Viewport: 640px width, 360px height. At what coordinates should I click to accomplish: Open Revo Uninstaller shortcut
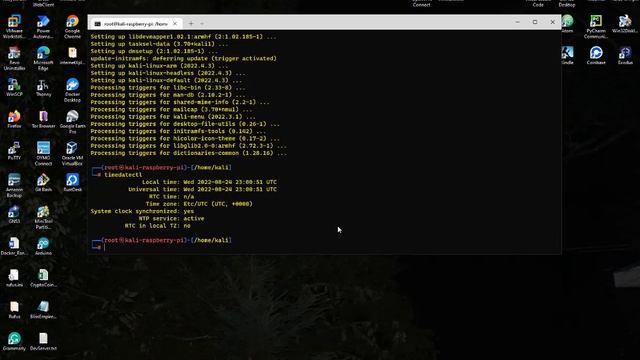(14, 59)
